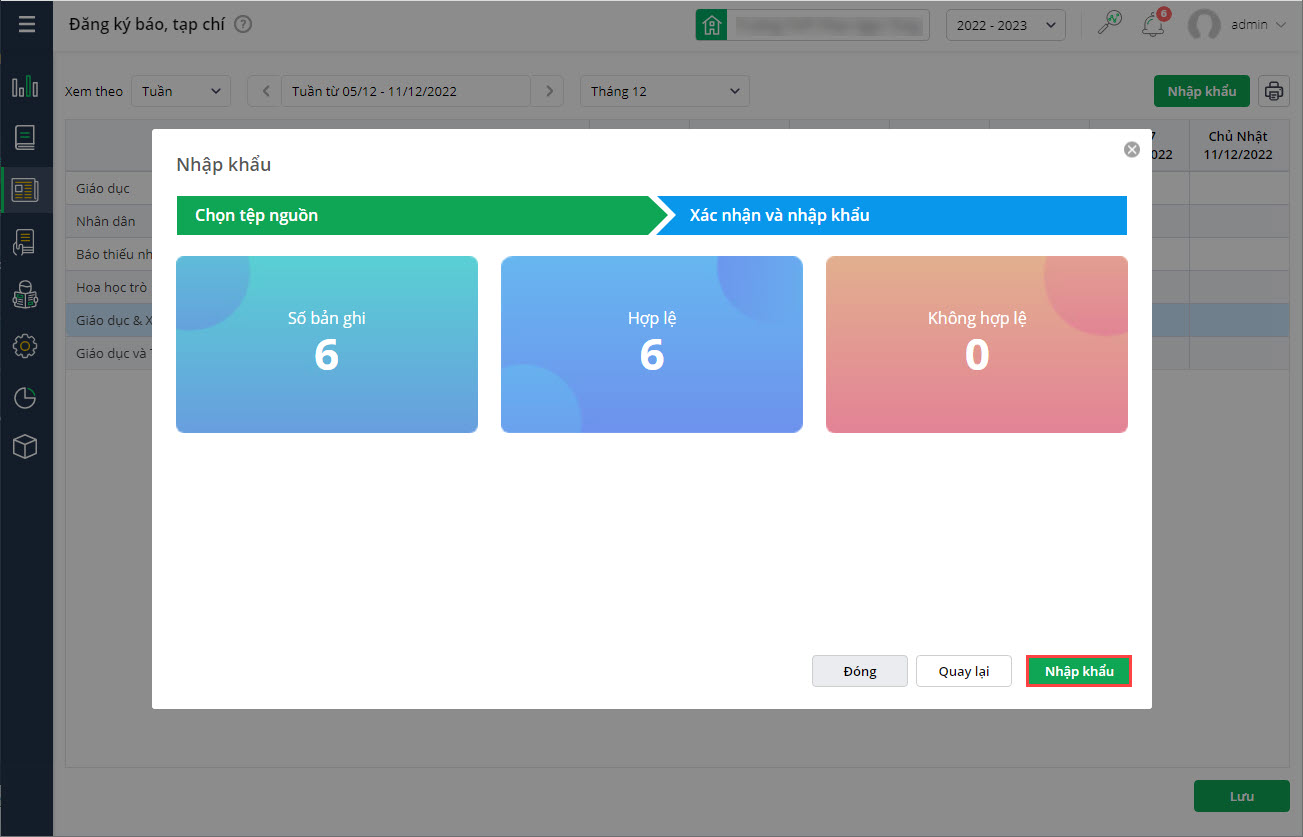Click the help question mark beside page title
Image resolution: width=1303 pixels, height=837 pixels.
pyautogui.click(x=242, y=24)
